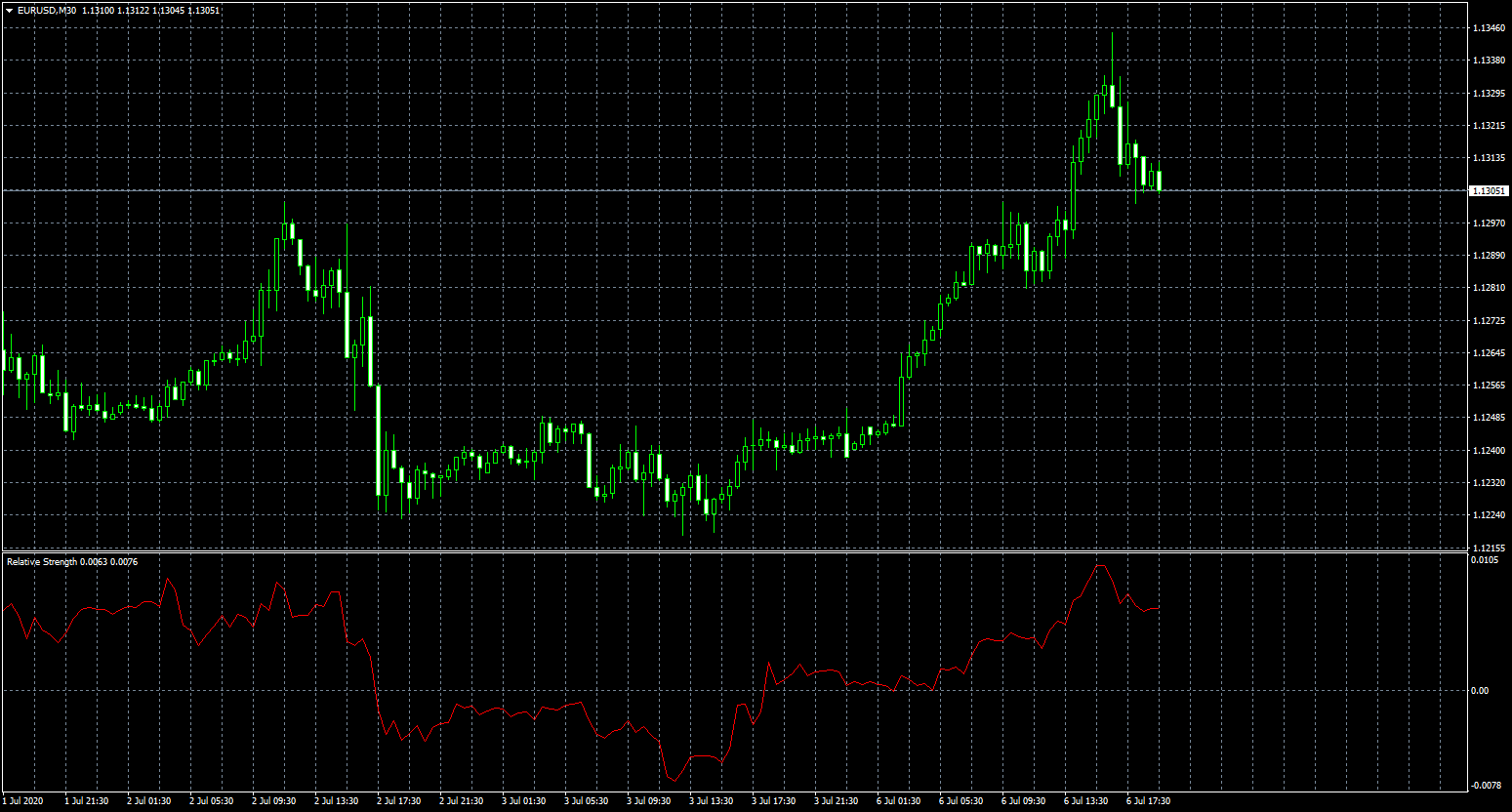Viewport: 1512px width, 812px height.
Task: Click the 0.00 indicator scale label
Action: (x=1481, y=691)
